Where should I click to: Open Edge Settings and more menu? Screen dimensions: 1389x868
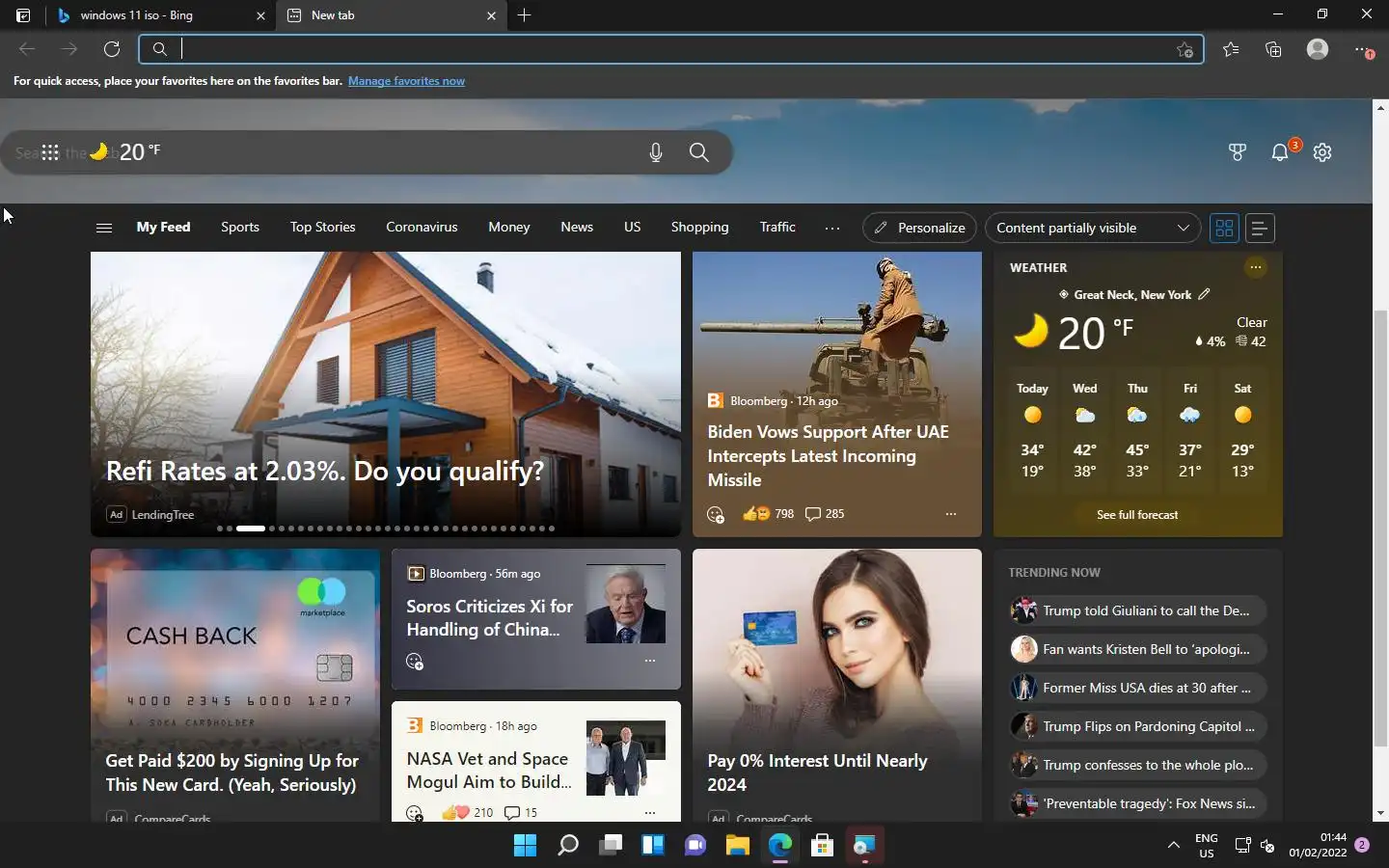click(x=1362, y=49)
